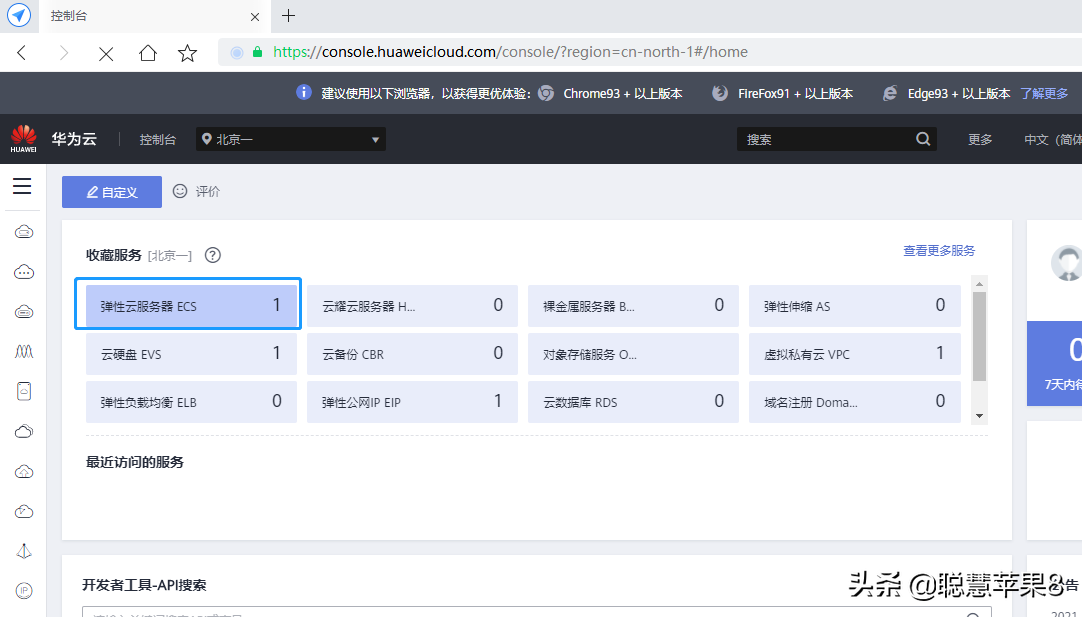Open the browser home page icon

click(x=148, y=52)
